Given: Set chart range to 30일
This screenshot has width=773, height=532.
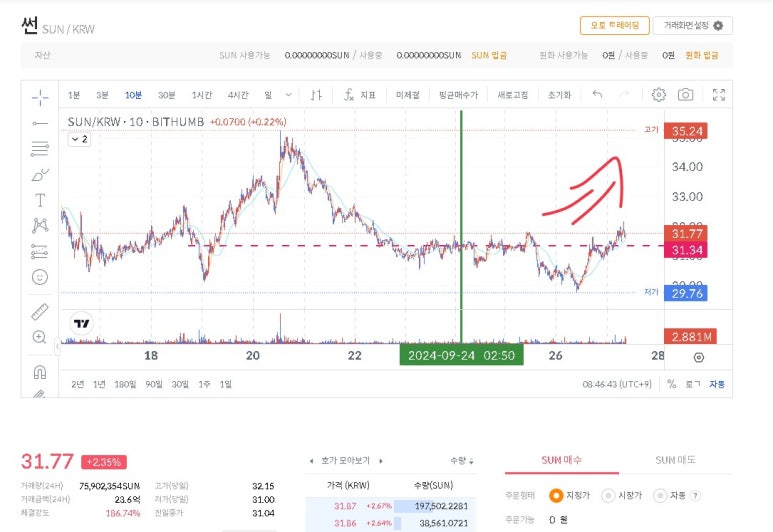Looking at the screenshot, I should click(x=180, y=384).
